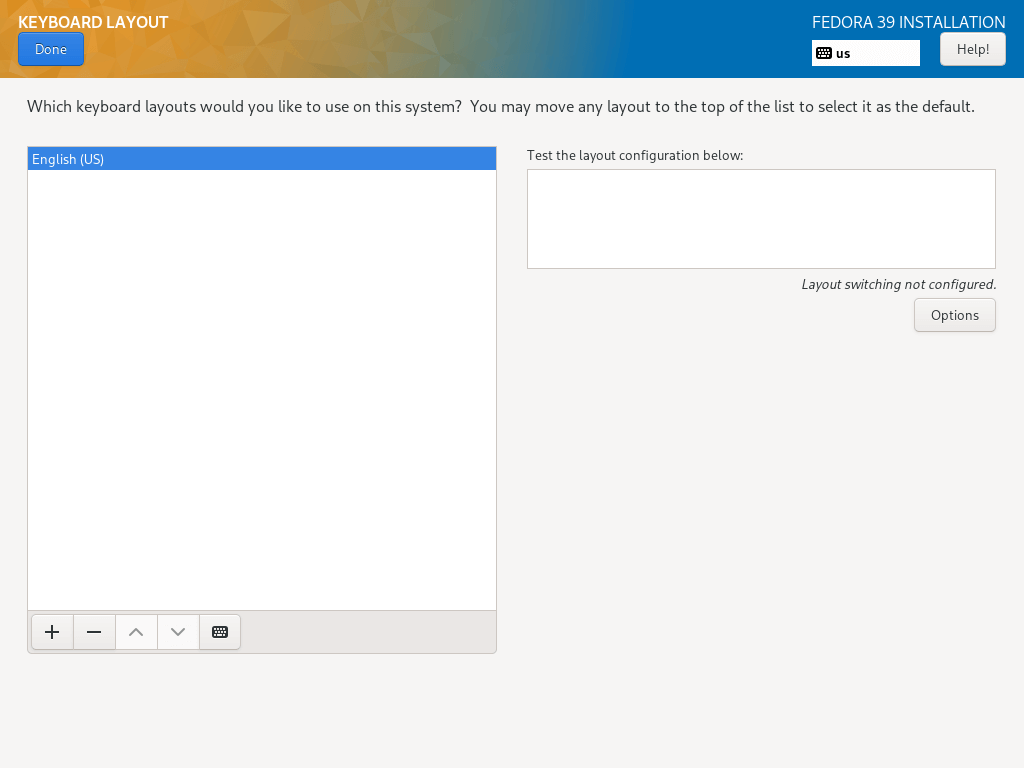Click the plus icon to add a layout

coord(52,632)
